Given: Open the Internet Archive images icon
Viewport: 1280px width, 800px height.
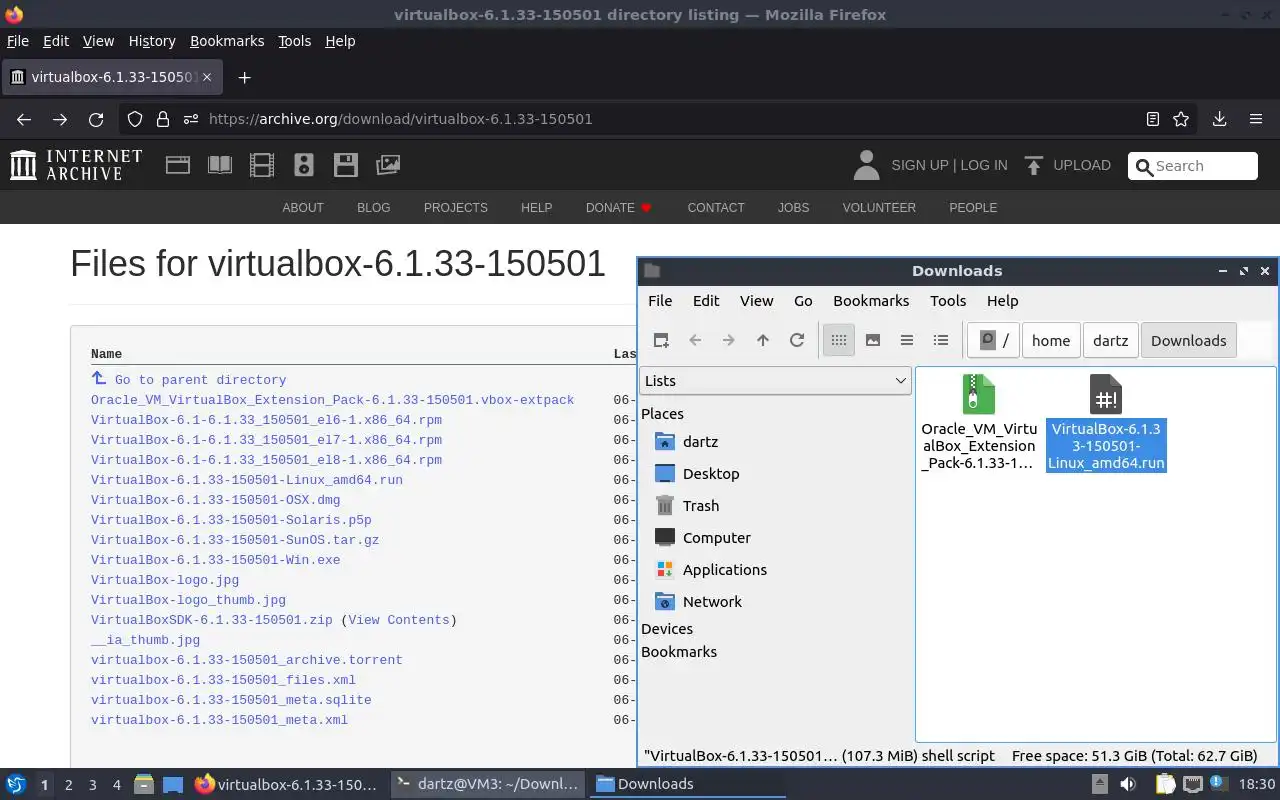Looking at the screenshot, I should pos(388,165).
